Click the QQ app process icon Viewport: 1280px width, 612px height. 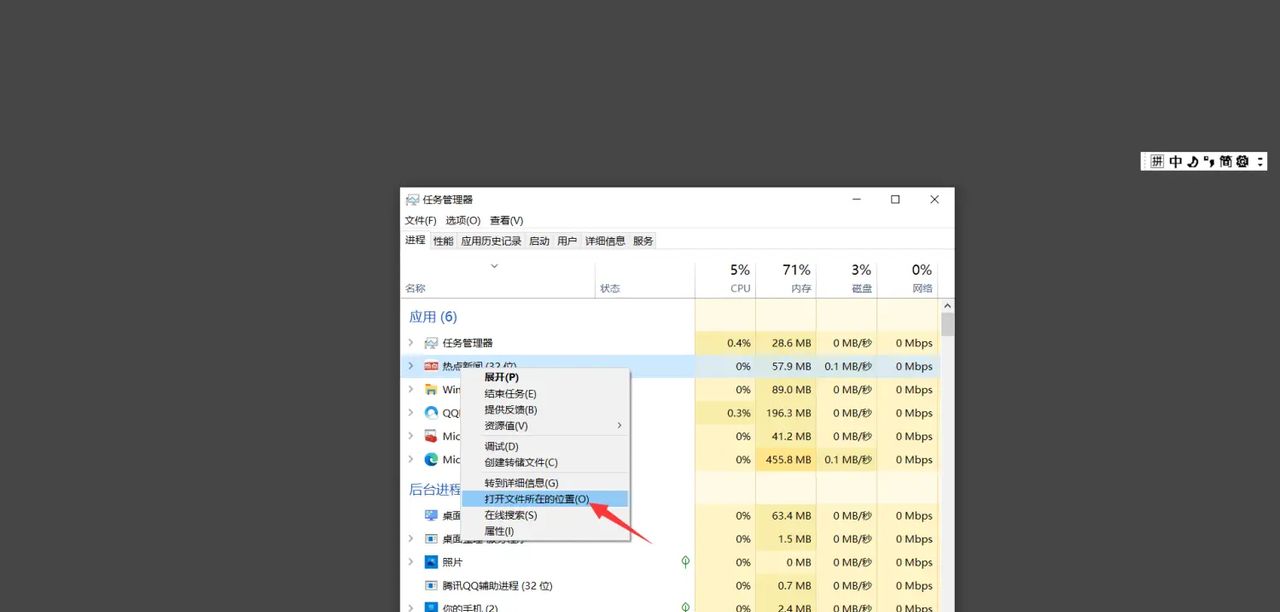[x=431, y=413]
